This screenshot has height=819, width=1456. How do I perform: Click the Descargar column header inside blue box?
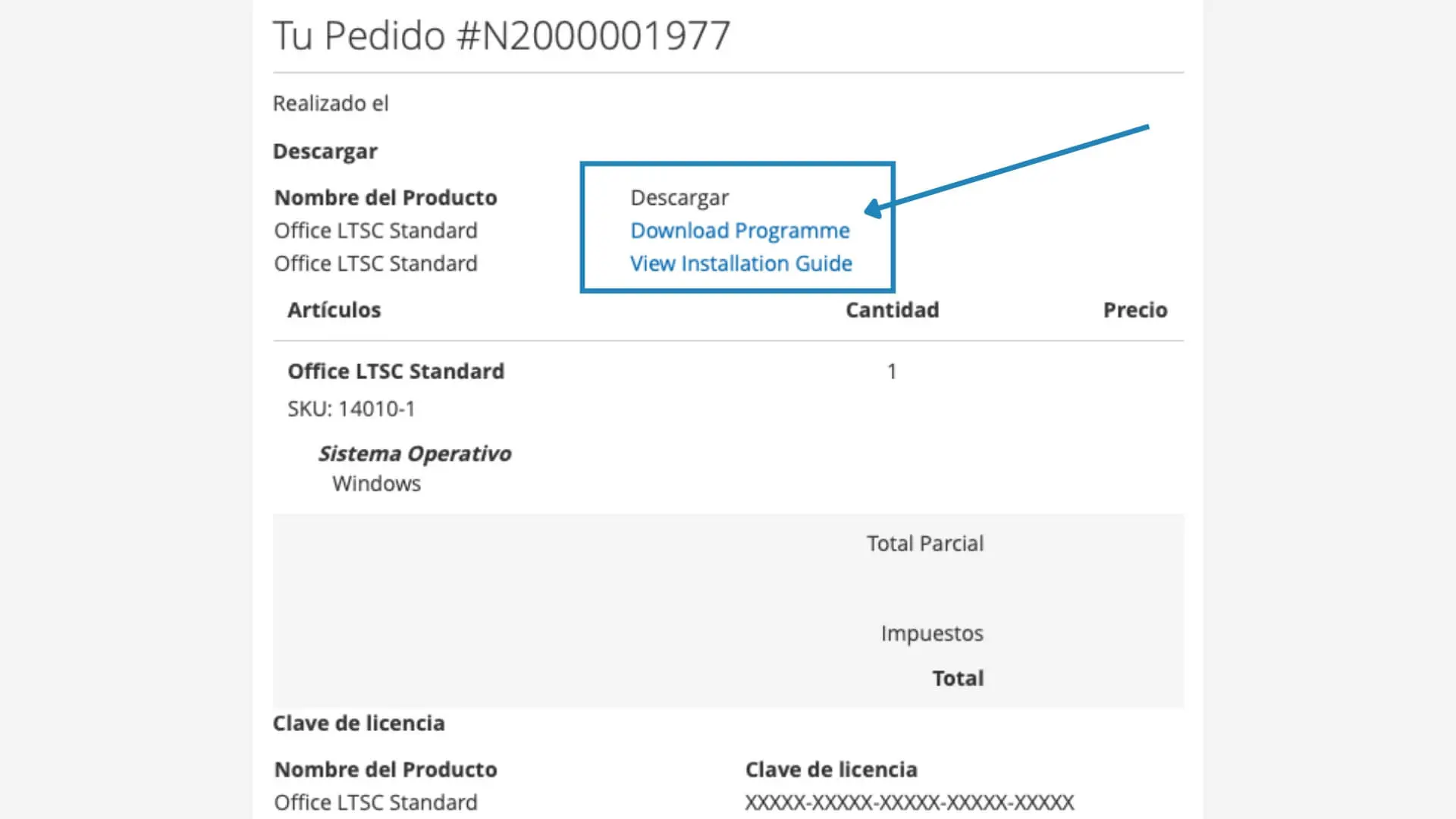679,198
